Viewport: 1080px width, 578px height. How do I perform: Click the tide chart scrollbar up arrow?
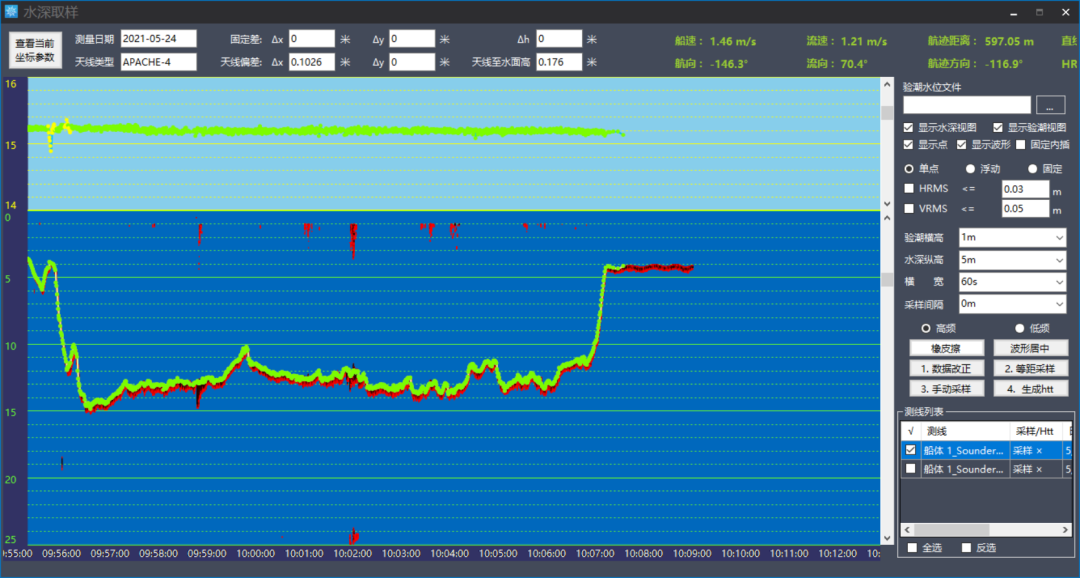point(886,85)
